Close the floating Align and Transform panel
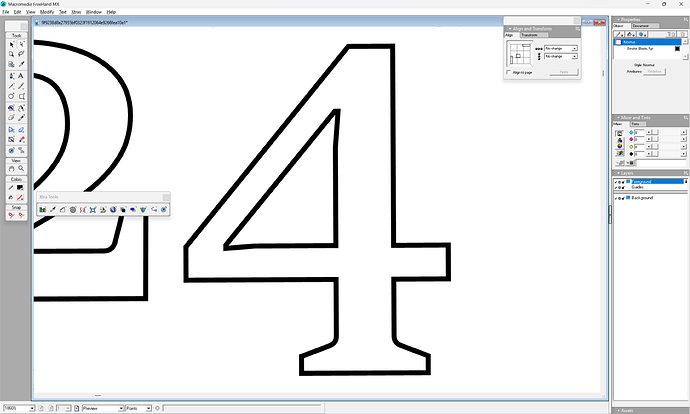The image size is (690, 414). point(576,21)
